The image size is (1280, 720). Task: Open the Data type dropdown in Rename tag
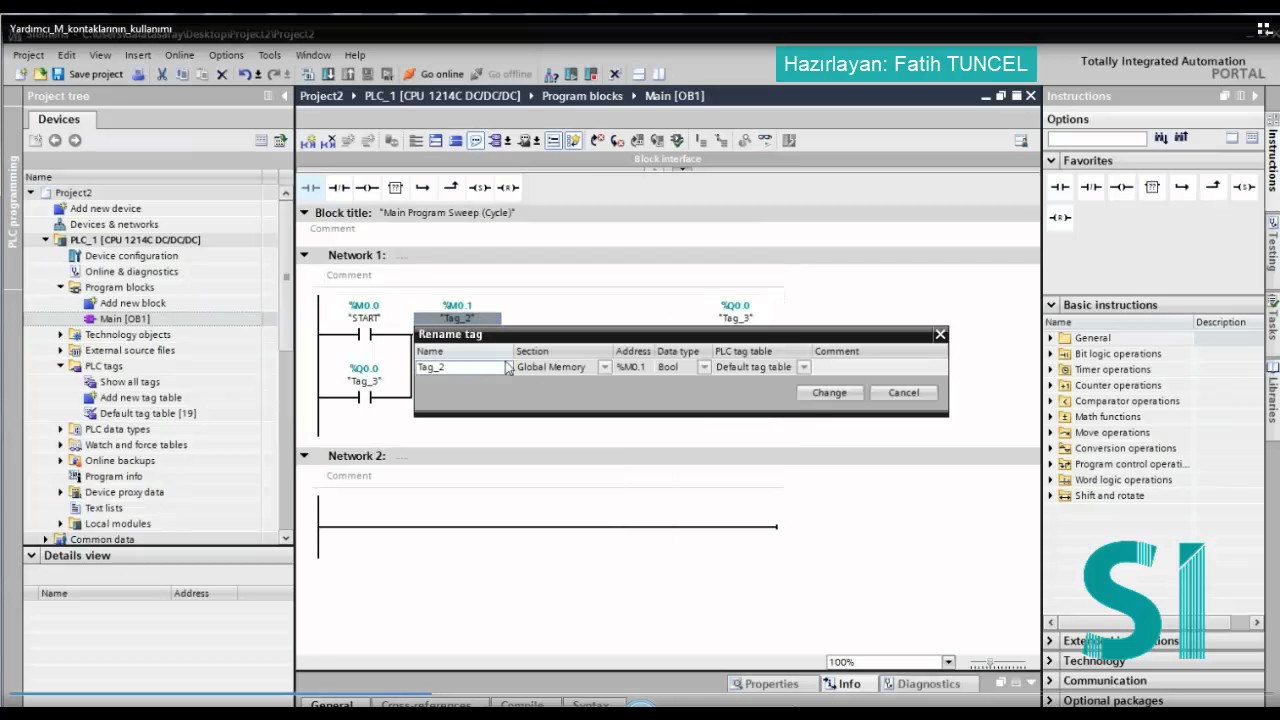pos(704,367)
